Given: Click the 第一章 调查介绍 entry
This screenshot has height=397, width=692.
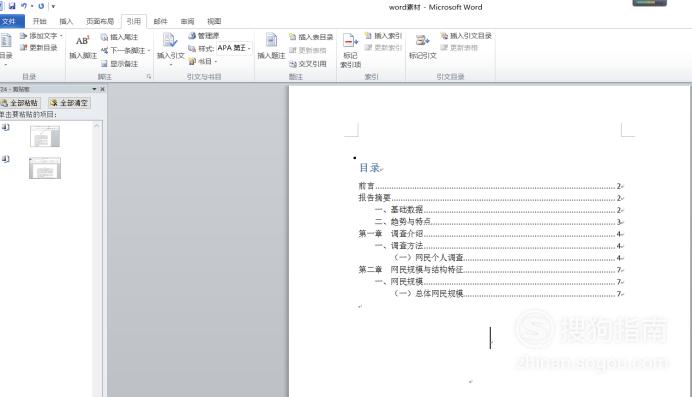Looking at the screenshot, I should click(491, 234).
